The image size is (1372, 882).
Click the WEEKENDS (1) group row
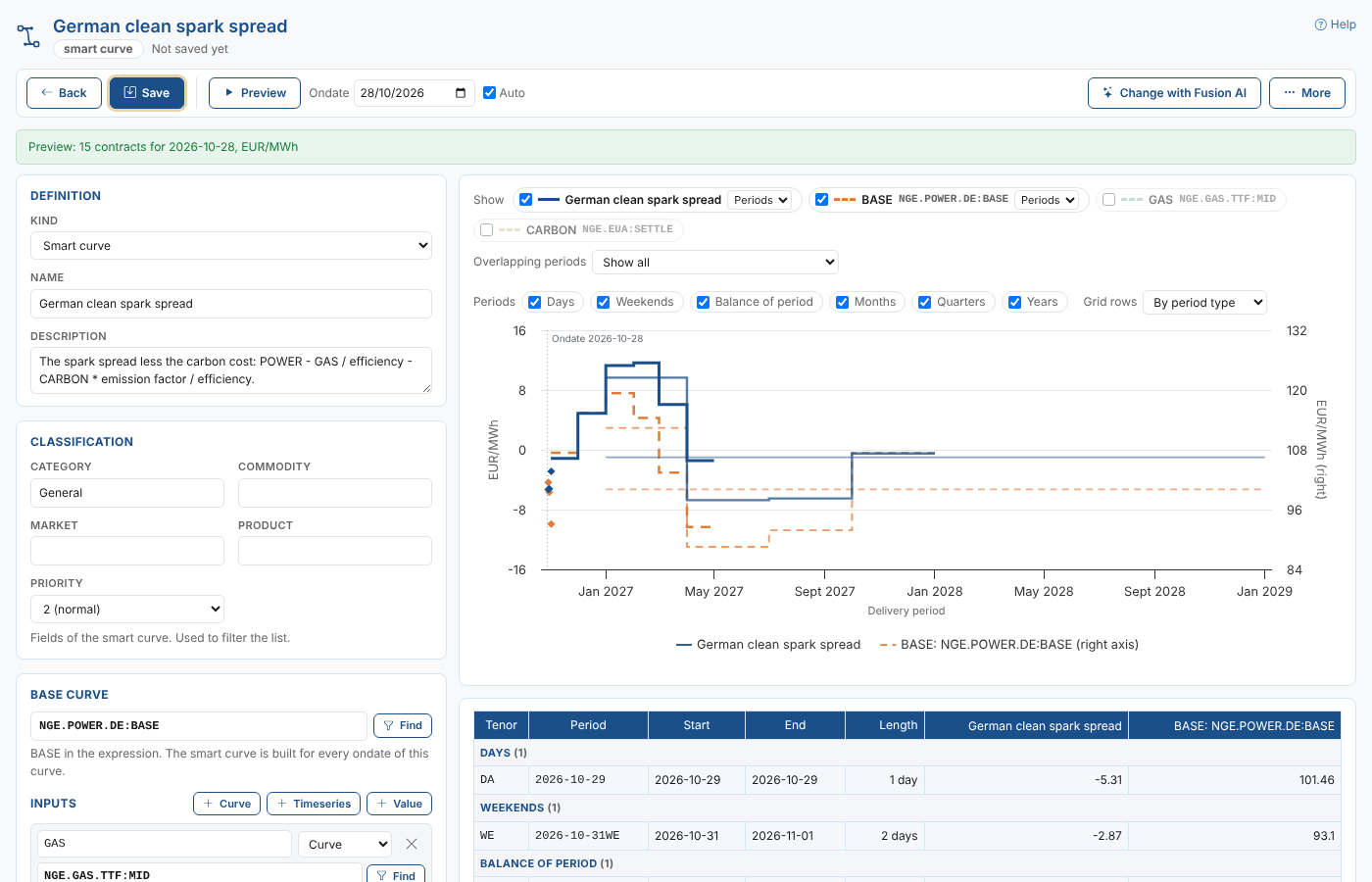[907, 808]
